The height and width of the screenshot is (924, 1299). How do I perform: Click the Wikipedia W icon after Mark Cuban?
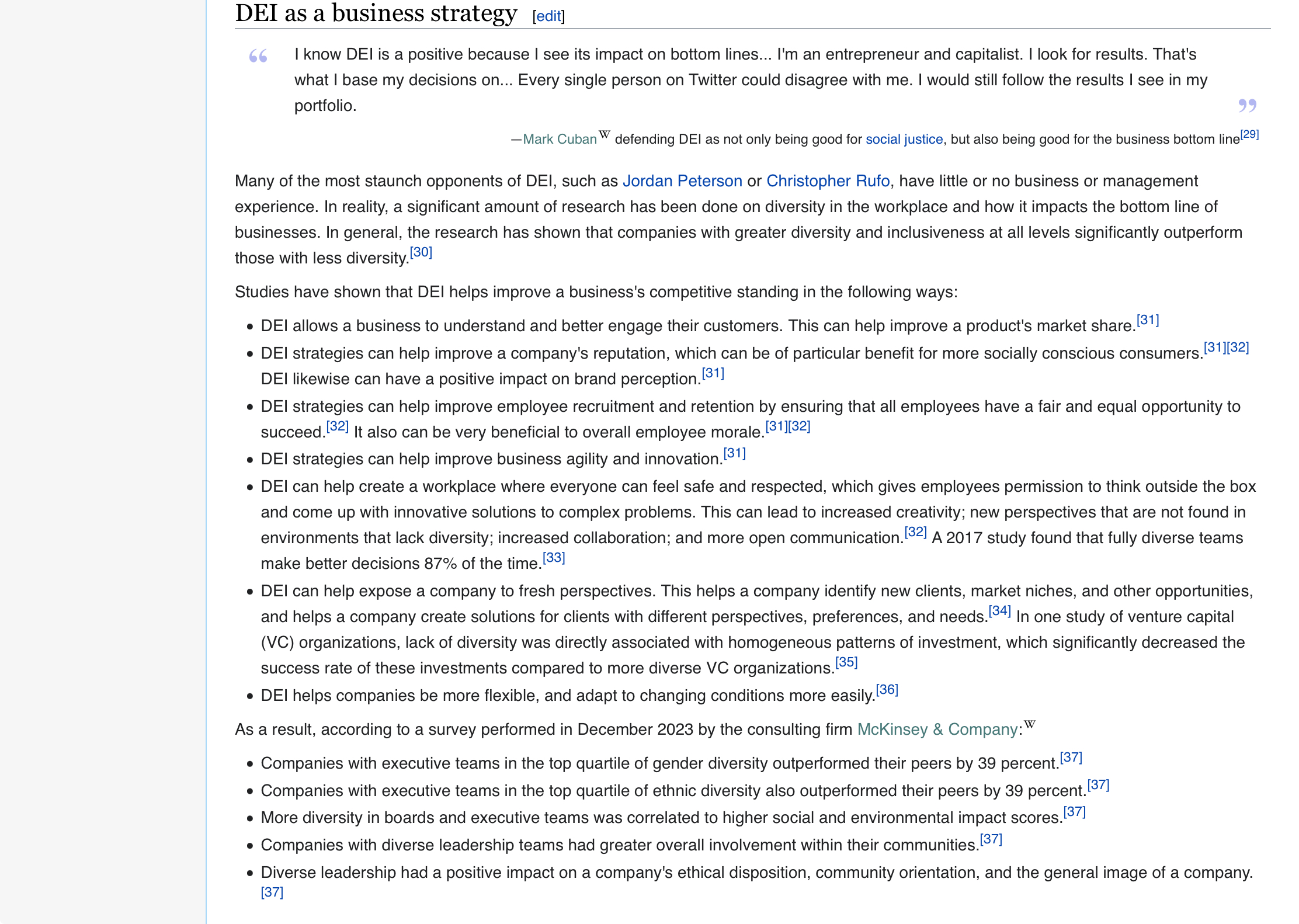tap(605, 135)
